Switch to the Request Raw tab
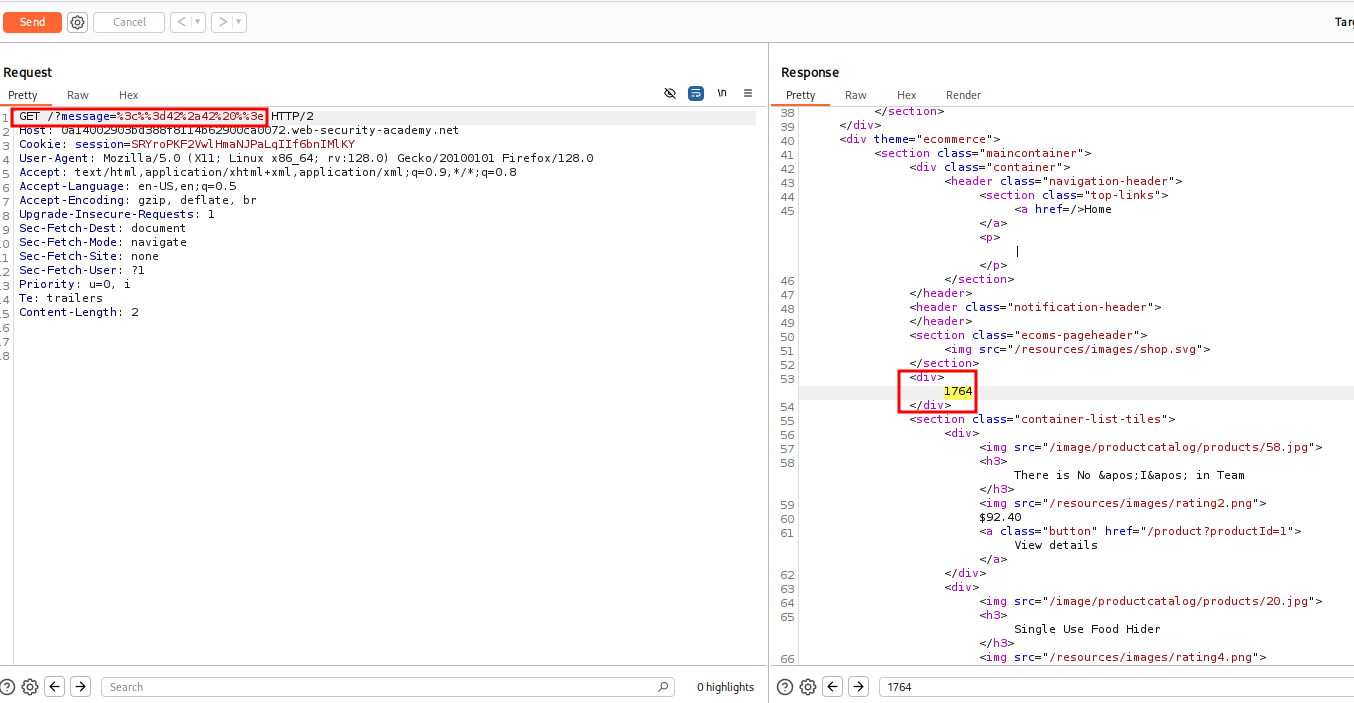The height and width of the screenshot is (703, 1354). (78, 95)
